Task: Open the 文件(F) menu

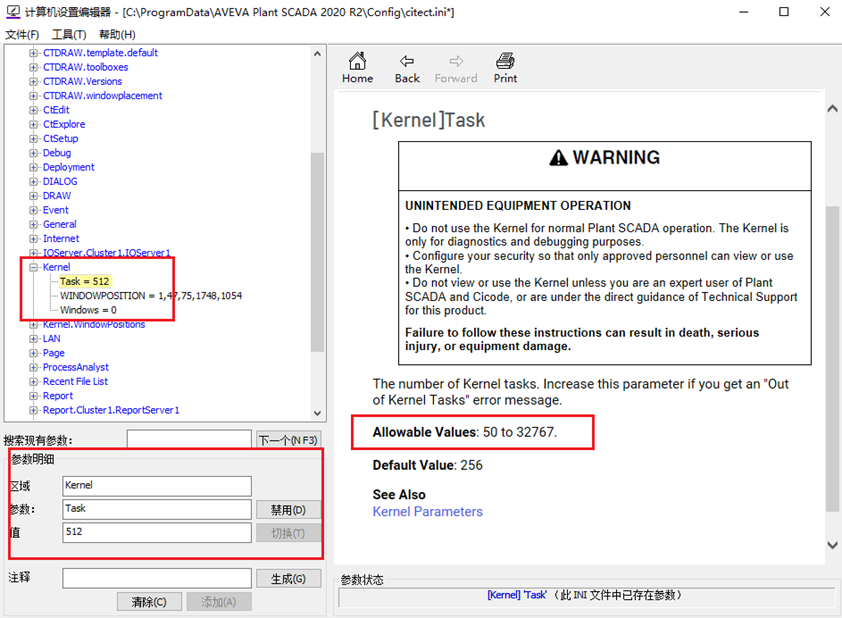Action: [22, 34]
